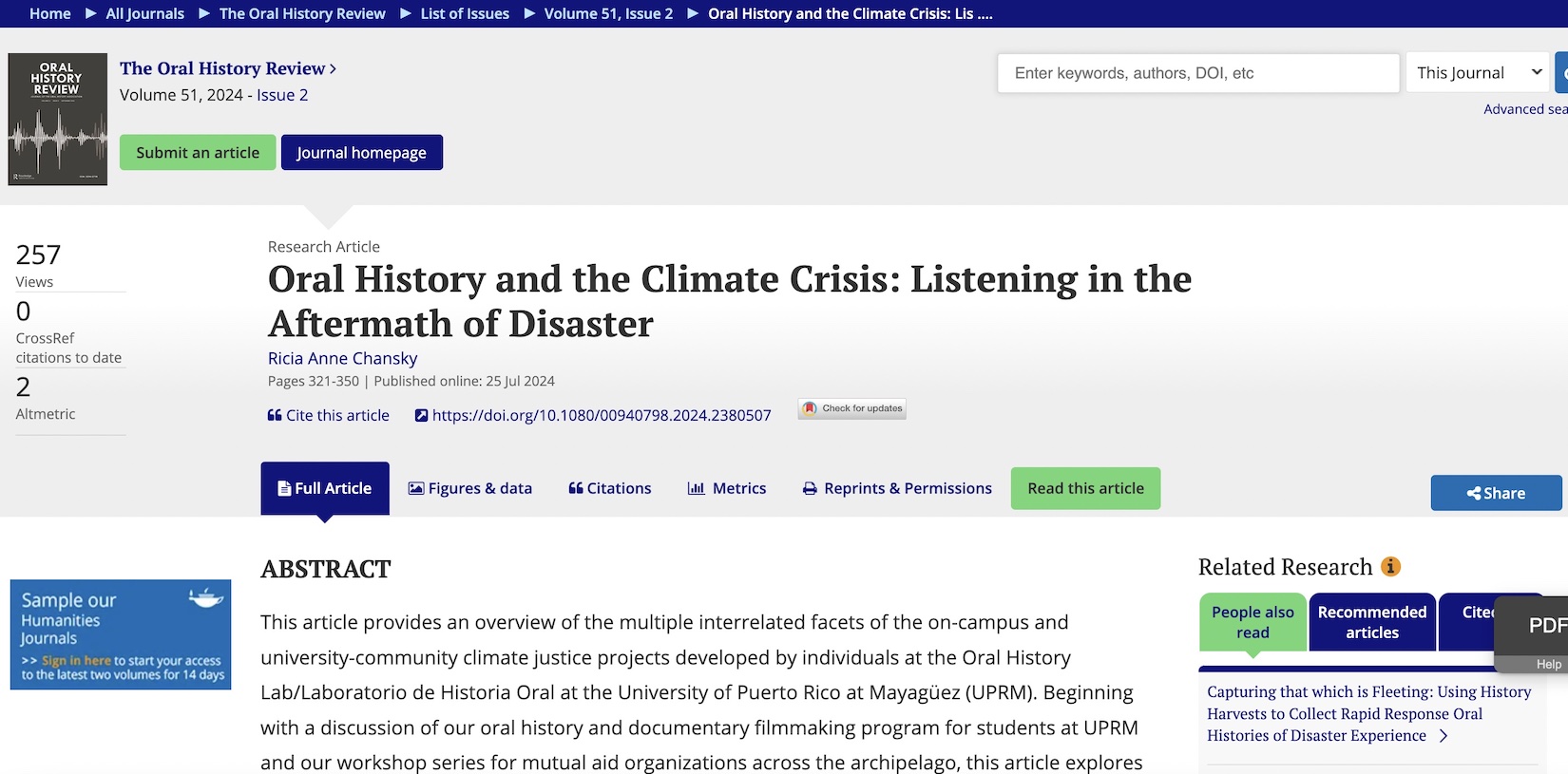The image size is (1568, 774).
Task: Click the printer icon in Reprints & Permissions
Action: 810,488
